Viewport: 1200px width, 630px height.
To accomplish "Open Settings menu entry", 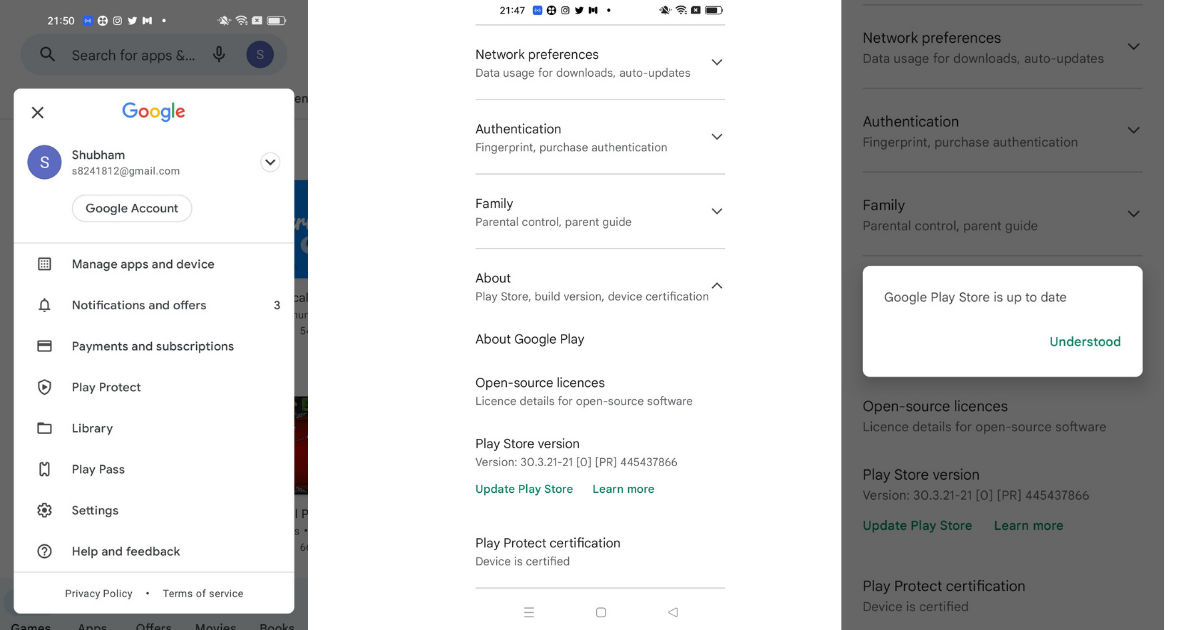I will pos(154,510).
